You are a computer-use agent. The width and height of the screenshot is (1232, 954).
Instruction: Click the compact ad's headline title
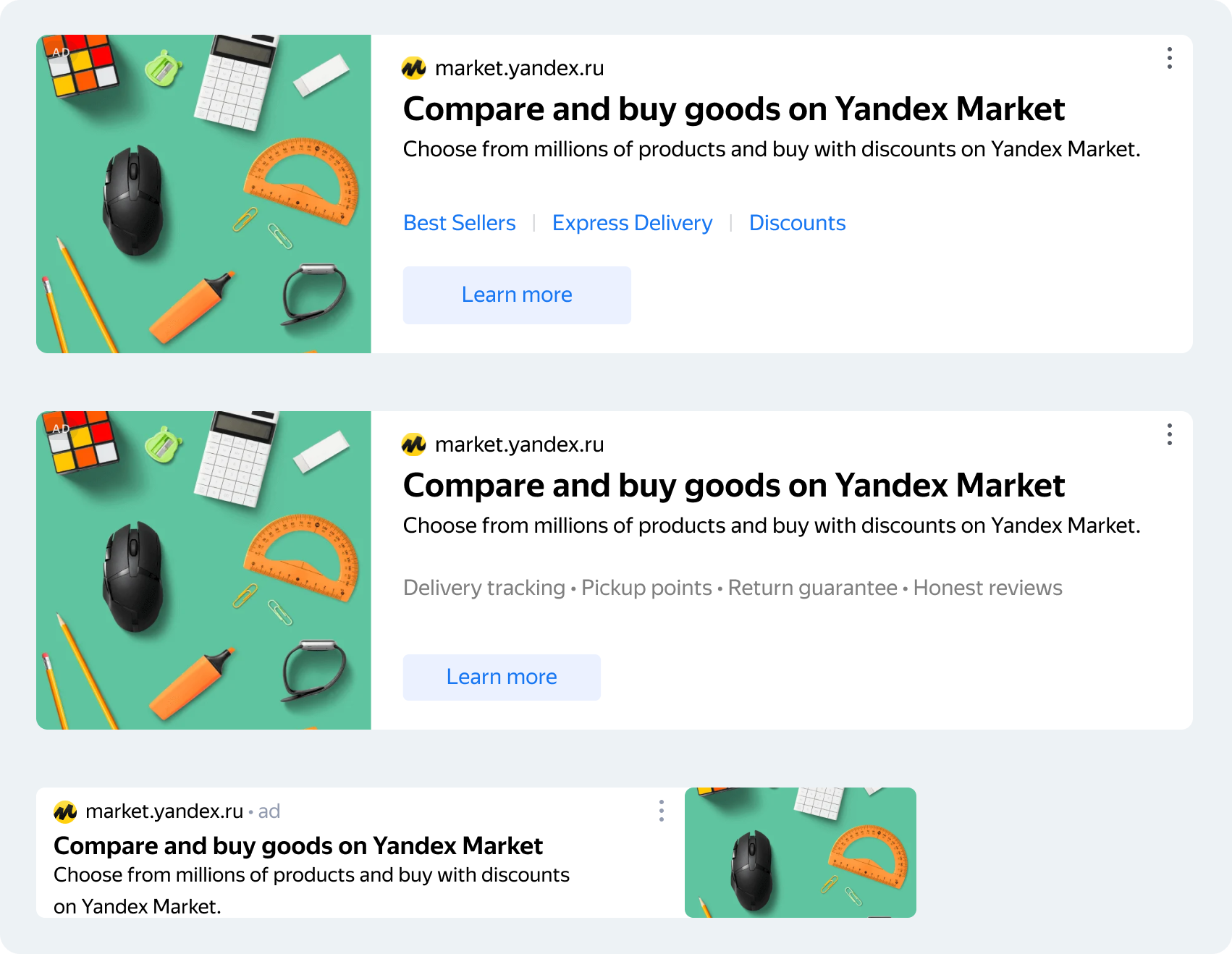298,845
